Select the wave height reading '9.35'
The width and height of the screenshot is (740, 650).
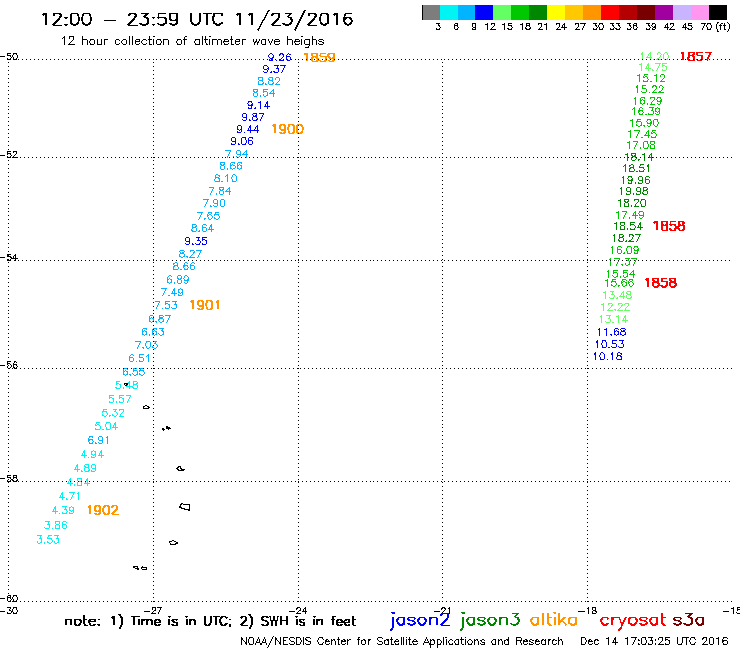click(x=196, y=241)
